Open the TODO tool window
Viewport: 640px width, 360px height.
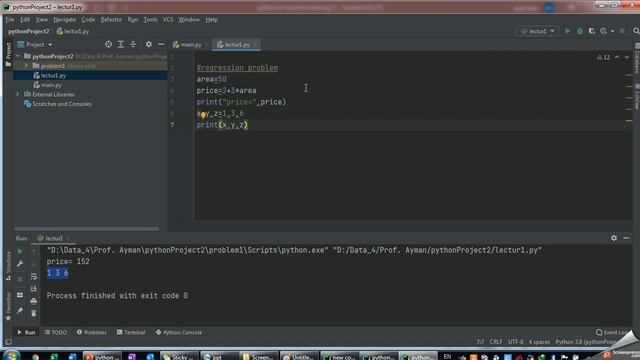click(x=56, y=332)
